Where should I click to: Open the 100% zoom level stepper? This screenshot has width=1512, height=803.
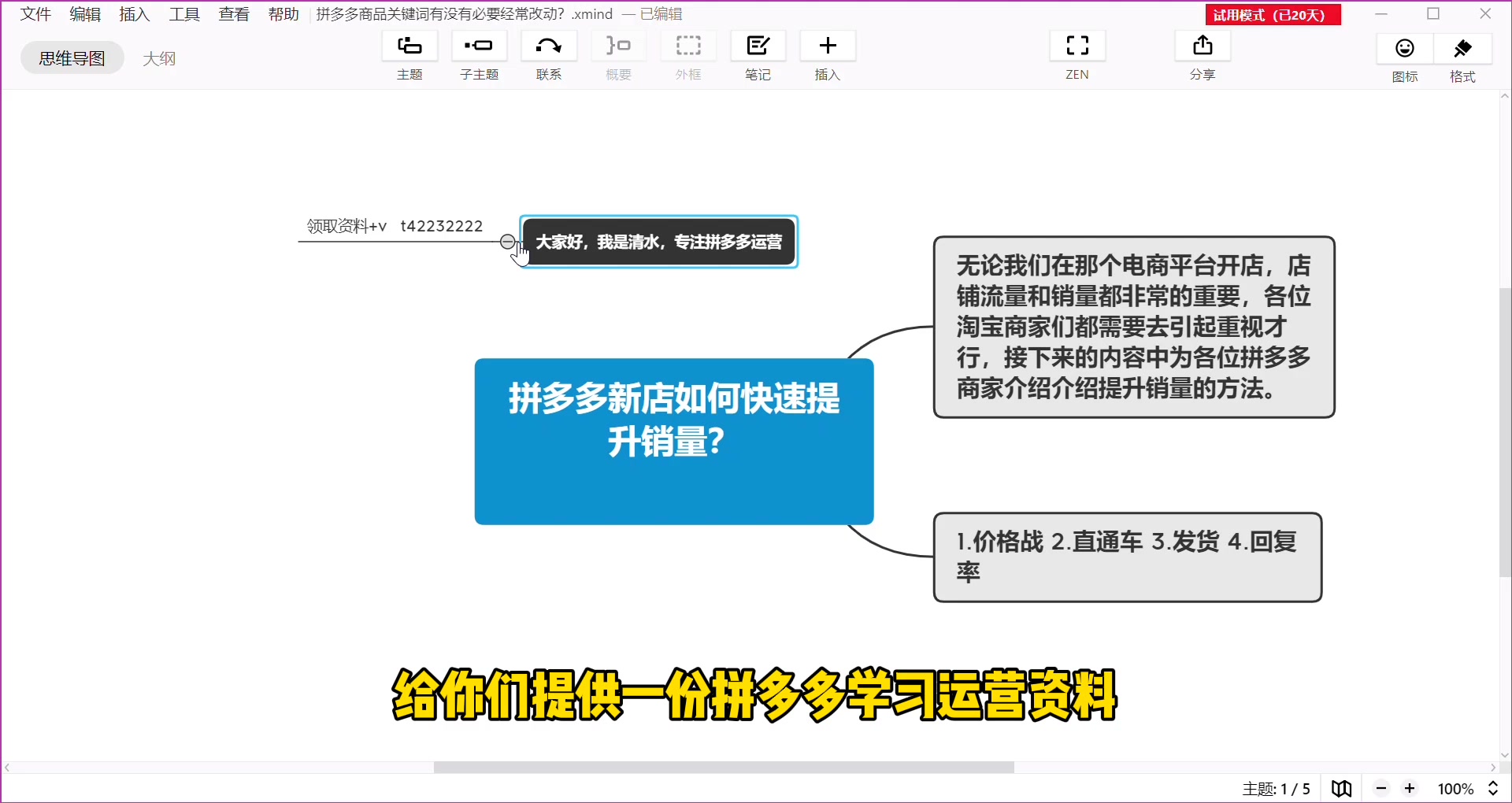[x=1493, y=788]
